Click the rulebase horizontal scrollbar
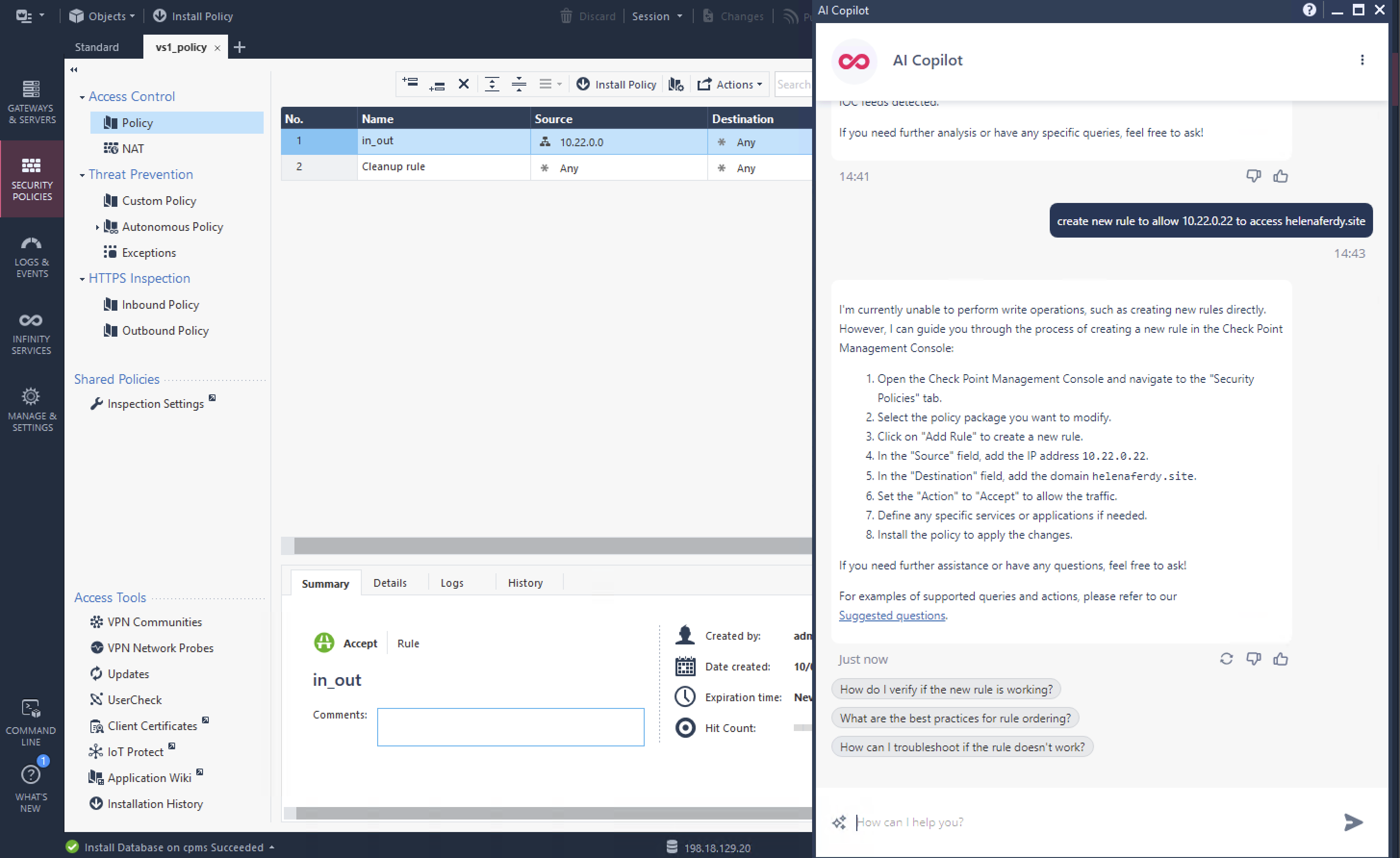Viewport: 1400px width, 858px height. pos(546,545)
